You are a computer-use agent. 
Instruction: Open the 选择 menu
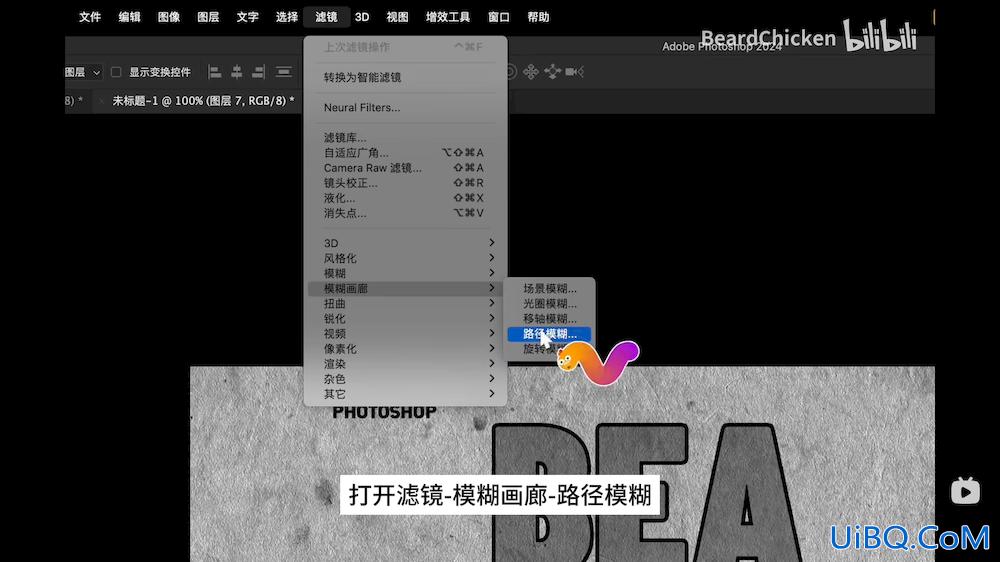(x=287, y=17)
